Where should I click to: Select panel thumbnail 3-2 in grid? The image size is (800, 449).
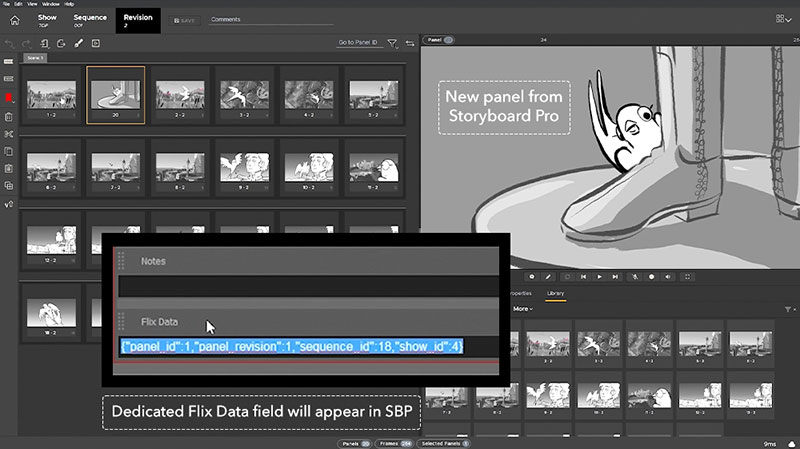pos(244,95)
